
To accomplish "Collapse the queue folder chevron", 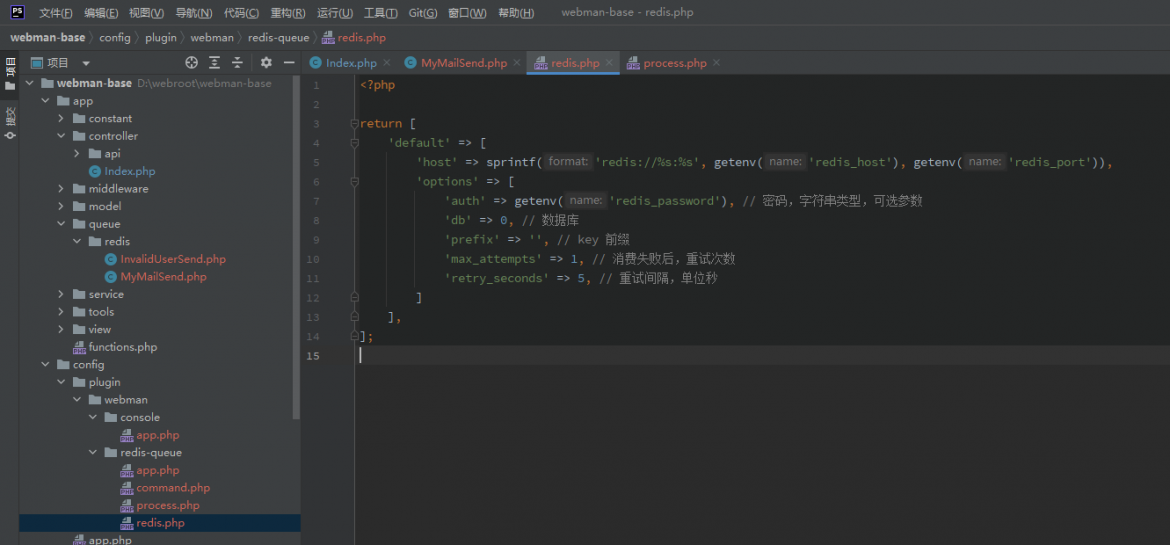I will click(x=60, y=224).
